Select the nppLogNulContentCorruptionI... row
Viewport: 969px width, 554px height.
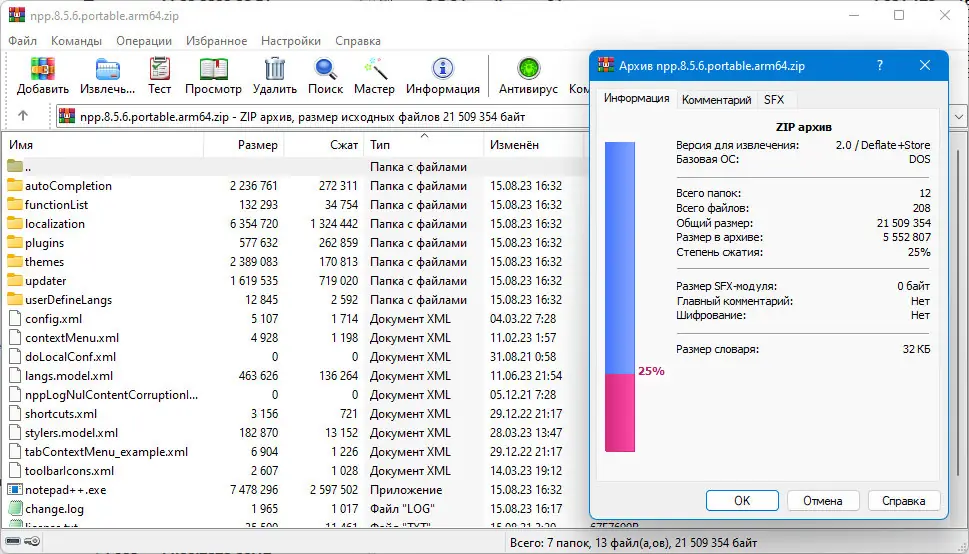point(294,394)
